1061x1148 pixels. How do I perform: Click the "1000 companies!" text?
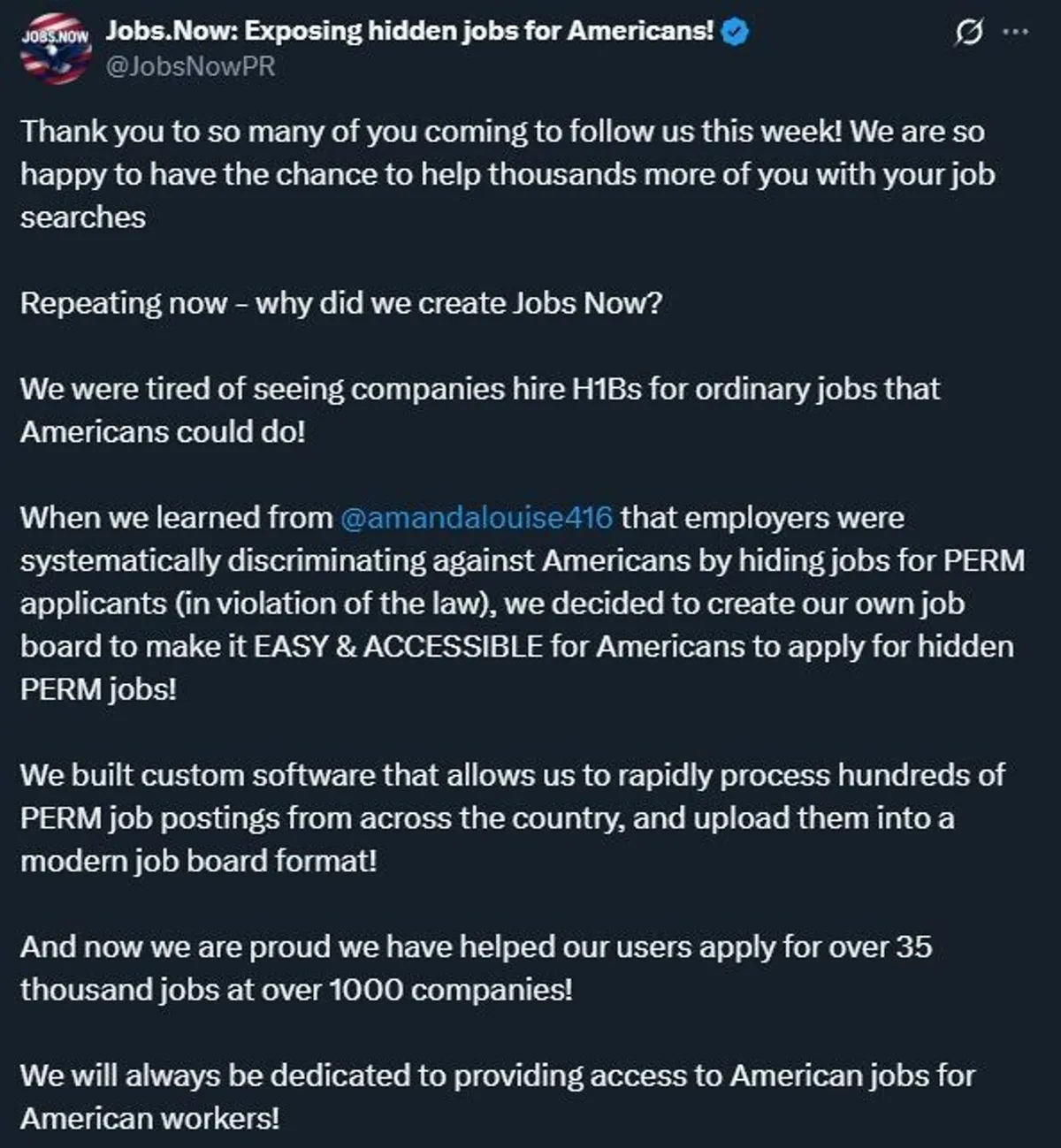click(x=450, y=989)
